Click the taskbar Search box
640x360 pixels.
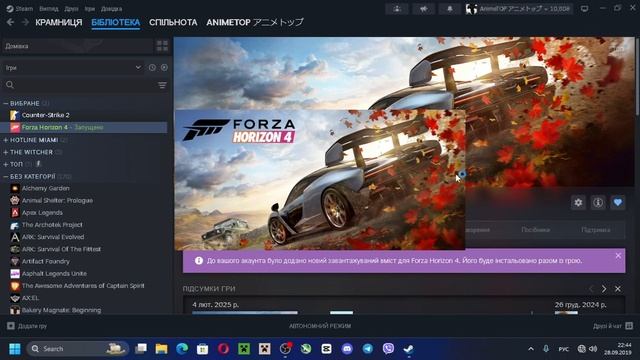(78, 349)
